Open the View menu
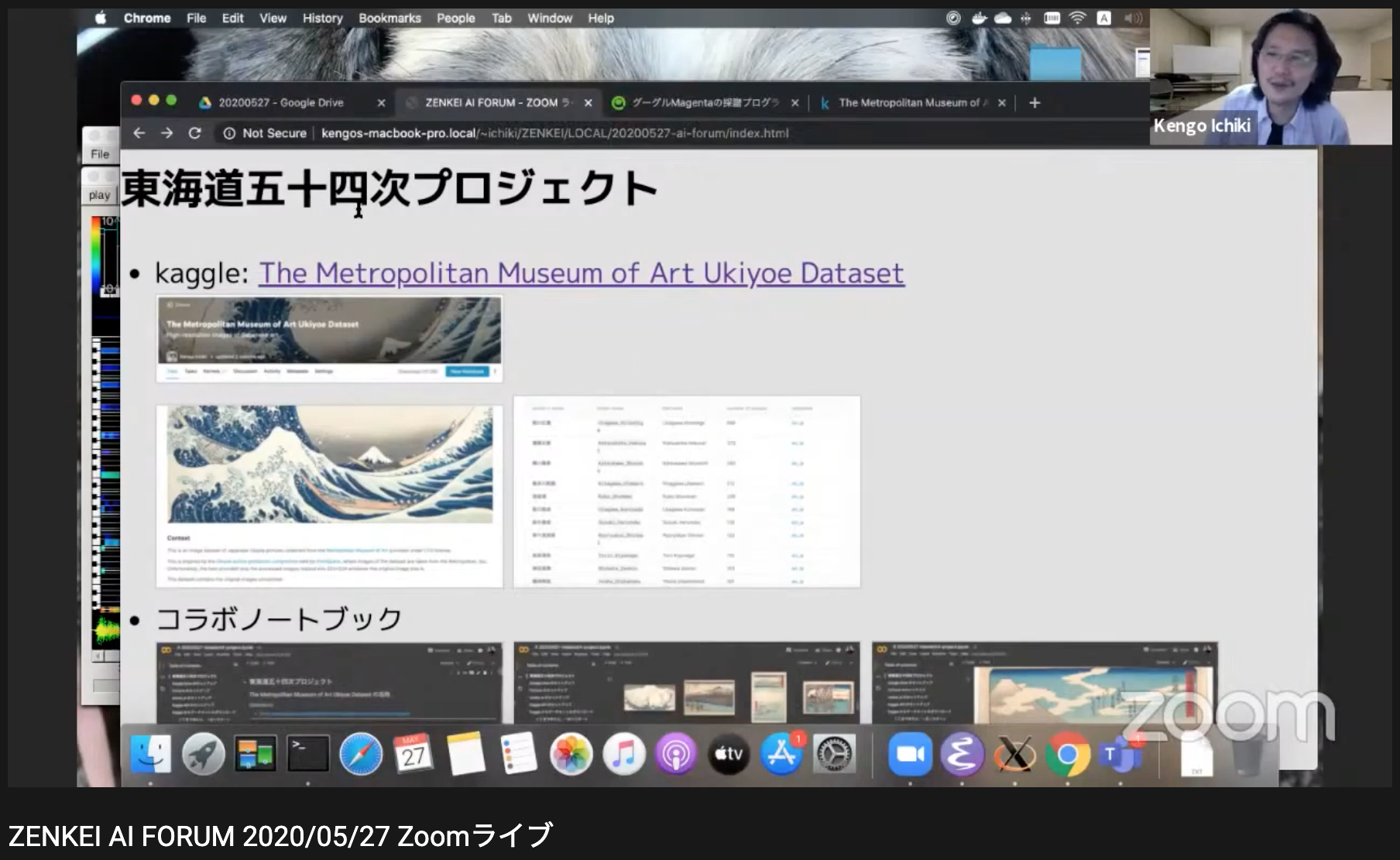The height and width of the screenshot is (860, 1400). [x=273, y=18]
